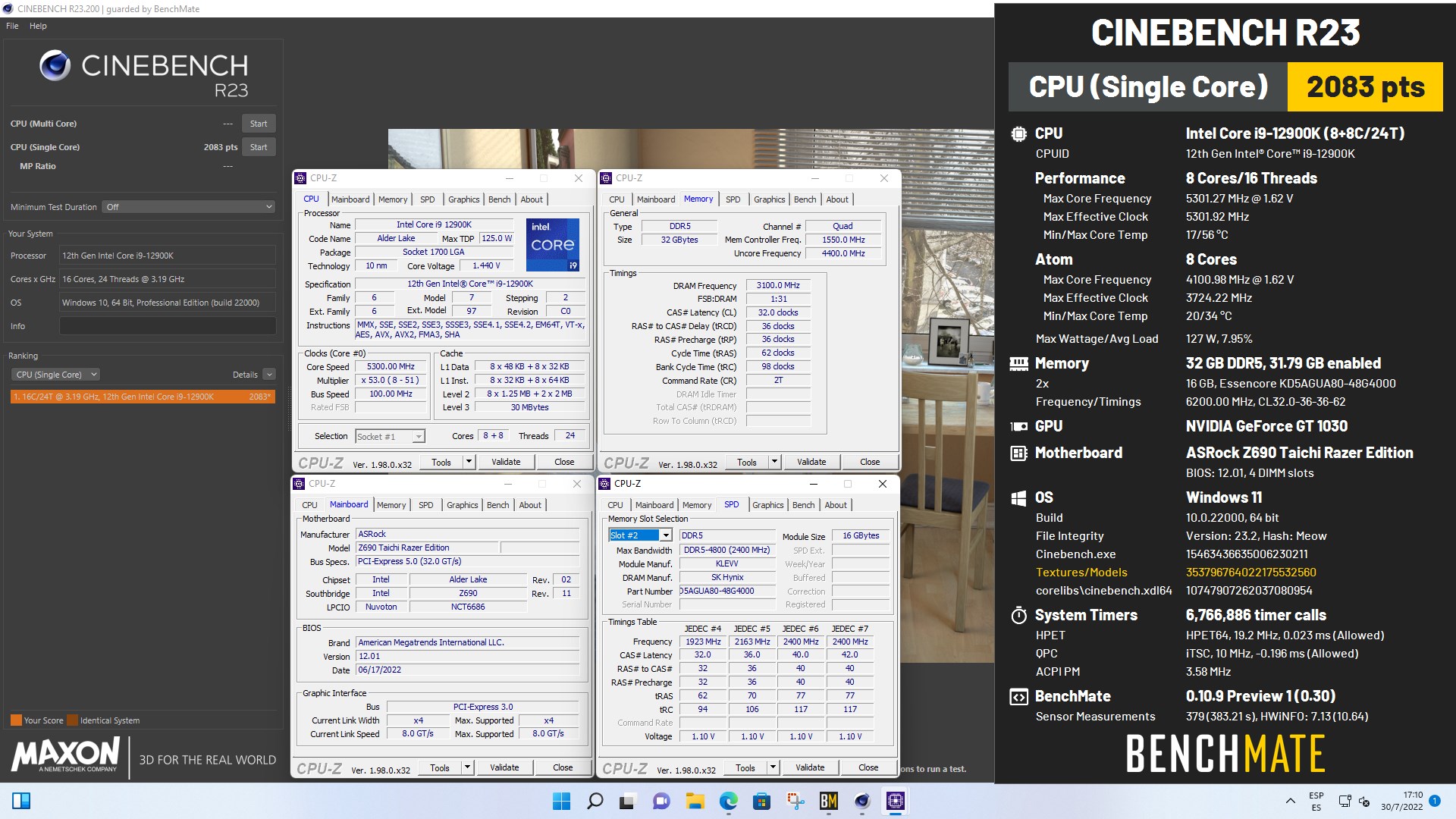
Task: Open Task View from the taskbar
Action: point(628,801)
